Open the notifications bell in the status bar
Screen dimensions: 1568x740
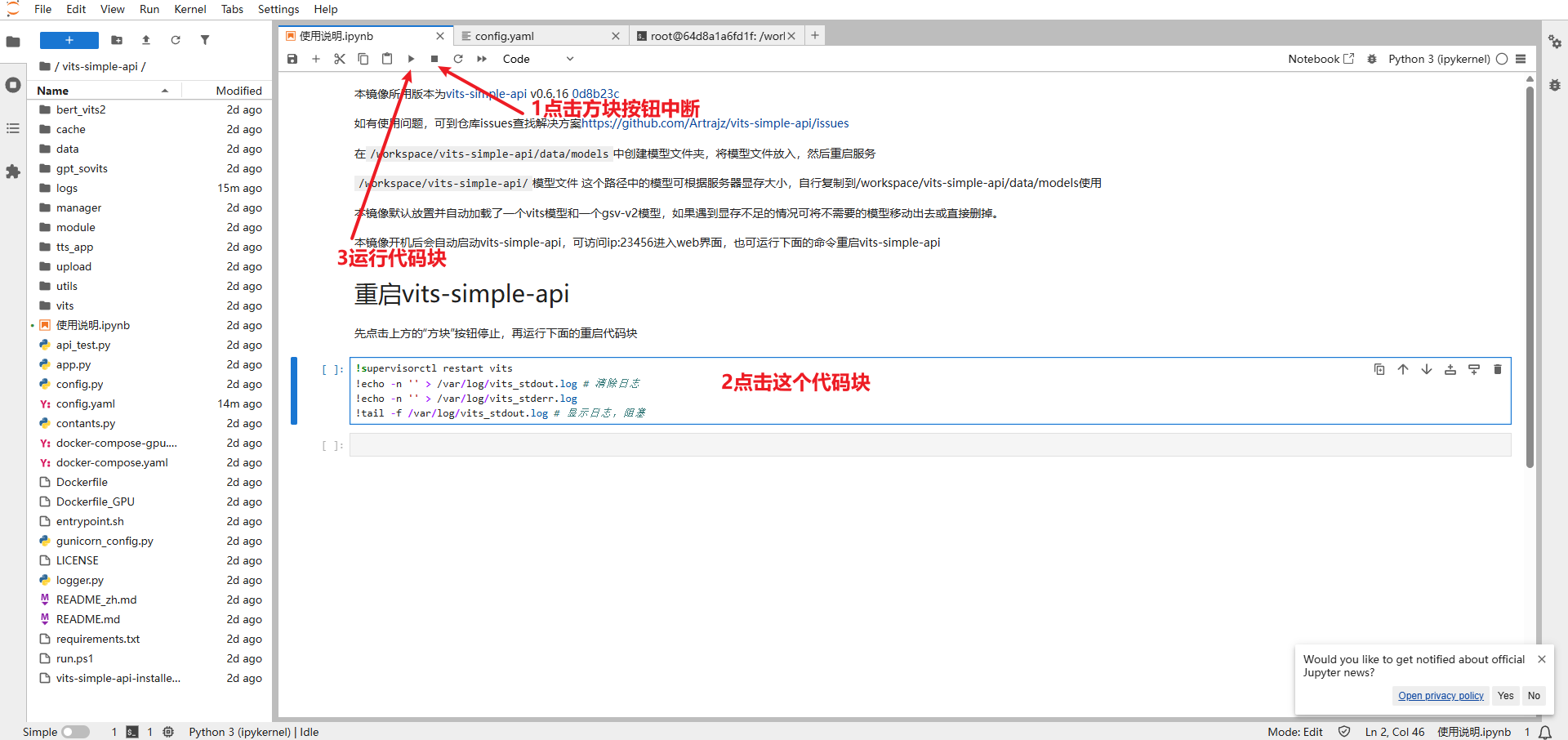click(x=1545, y=732)
